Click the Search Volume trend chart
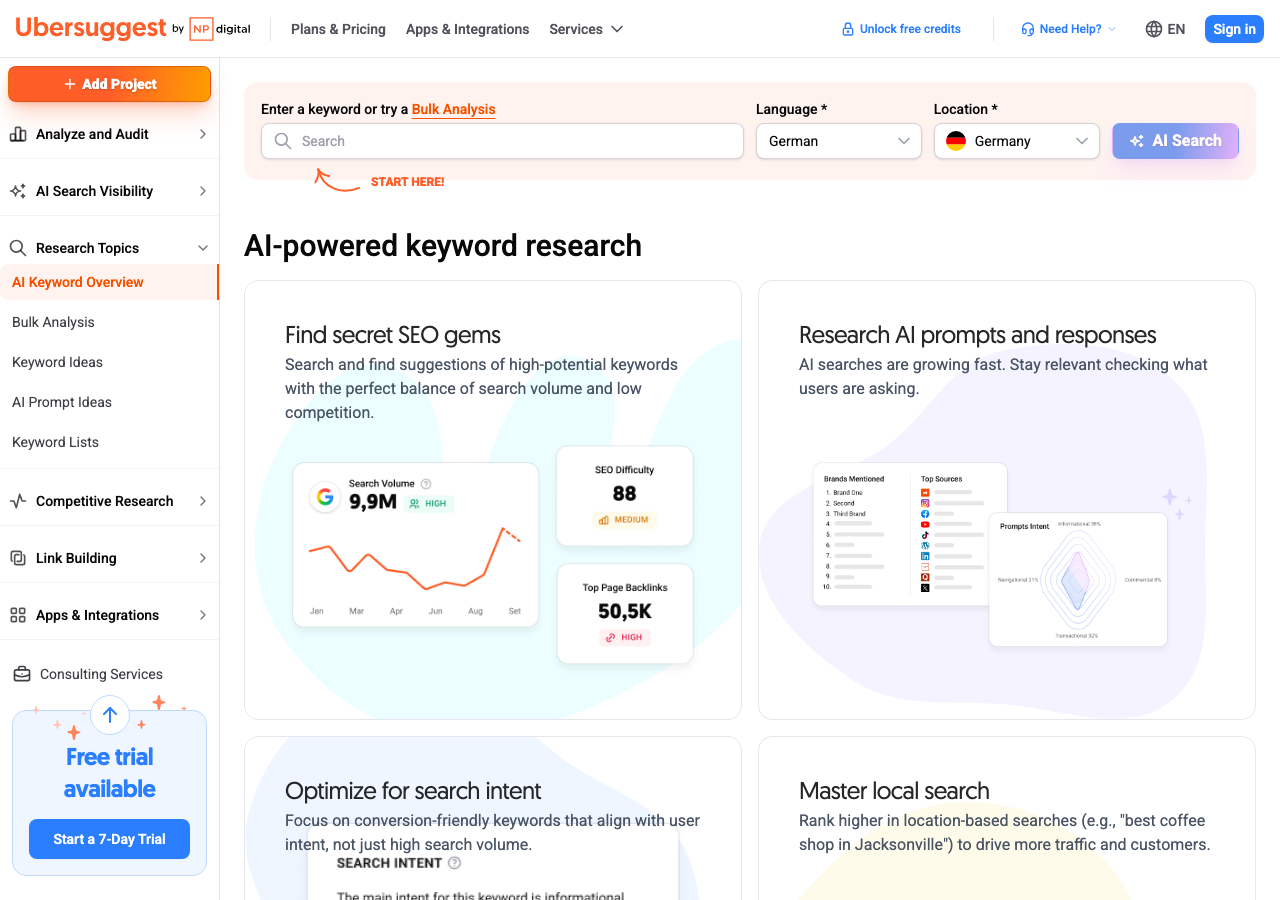1280x900 pixels. coord(415,557)
